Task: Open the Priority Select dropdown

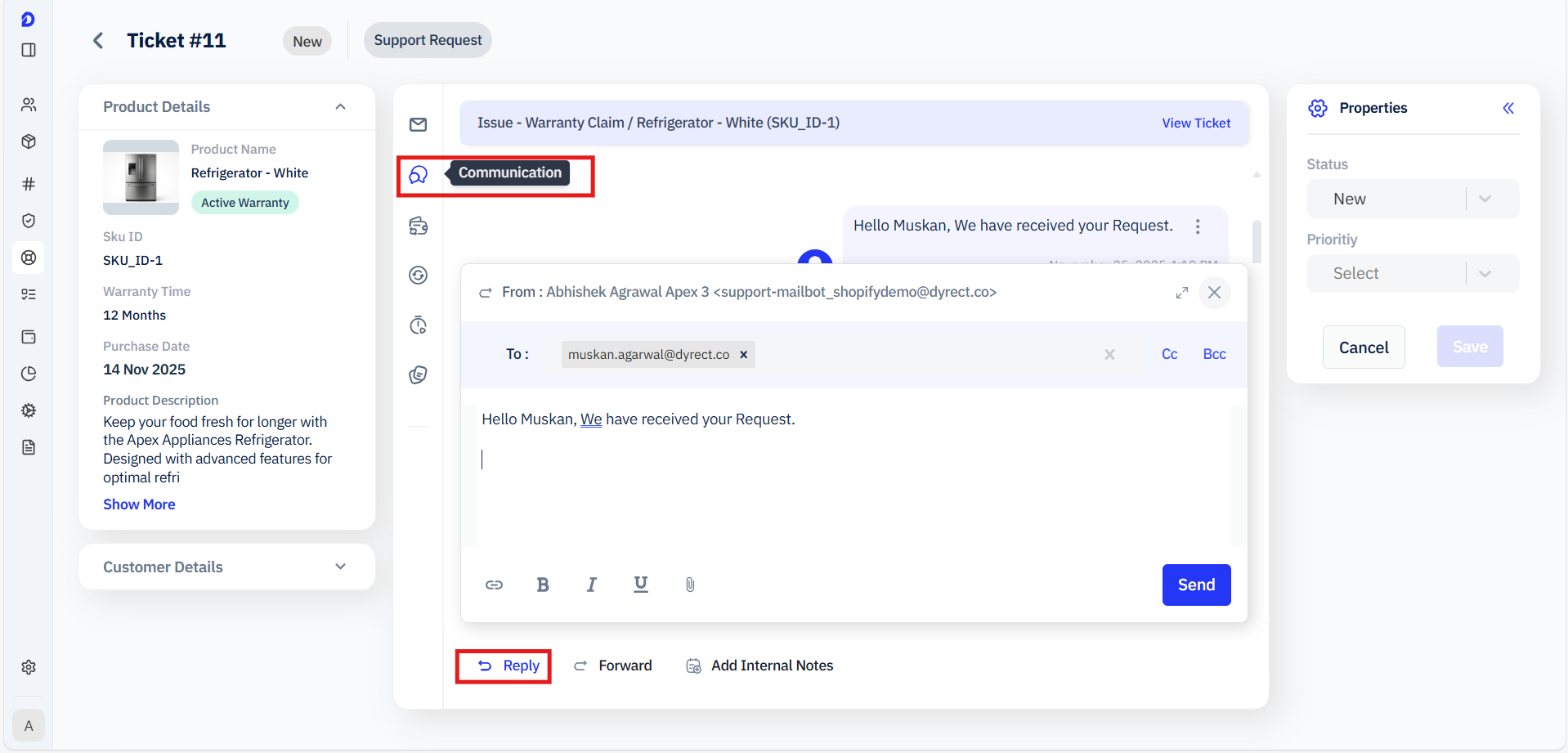Action: pyautogui.click(x=1412, y=274)
